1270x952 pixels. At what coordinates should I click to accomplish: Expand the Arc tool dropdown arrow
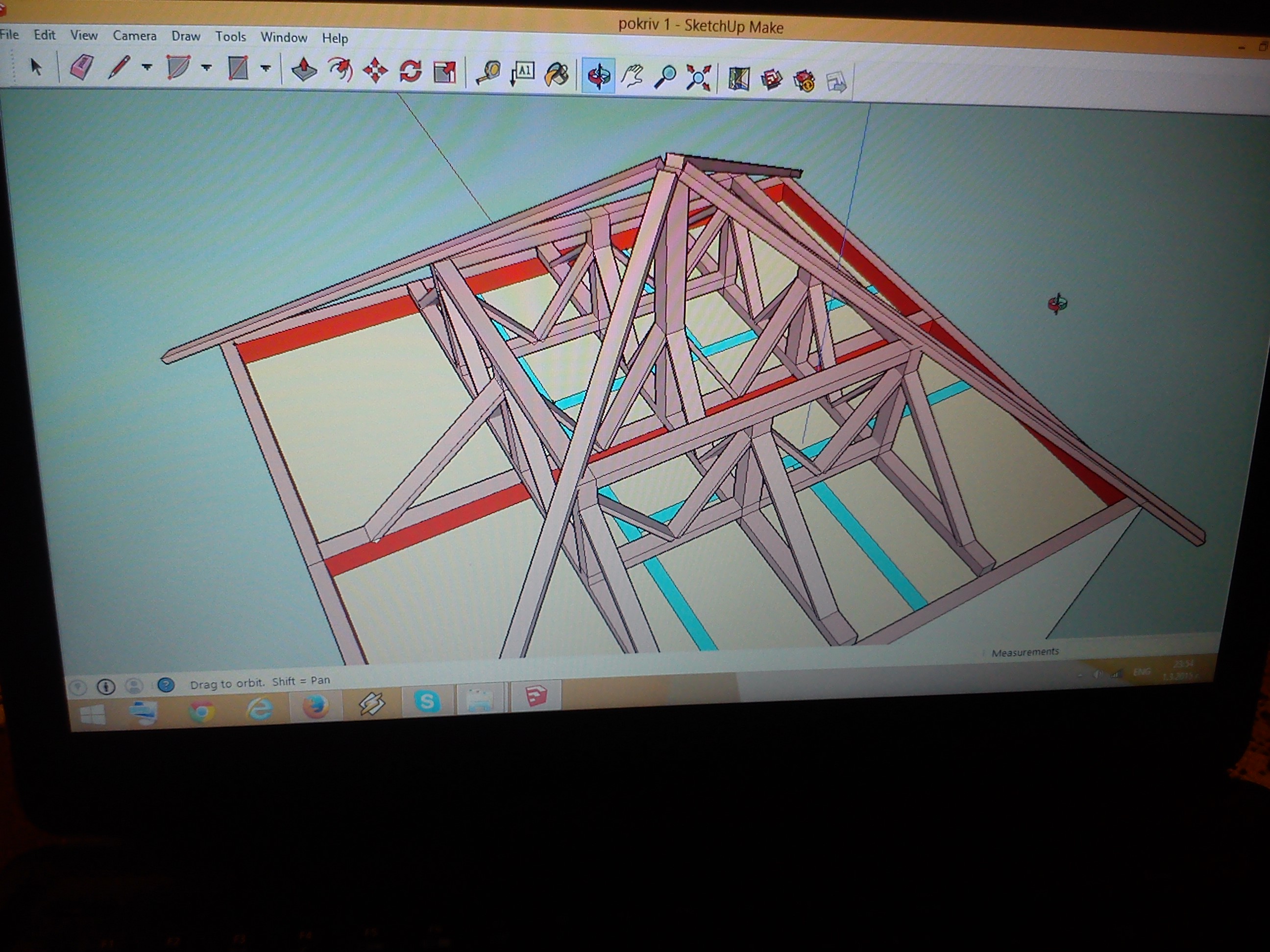[x=206, y=68]
